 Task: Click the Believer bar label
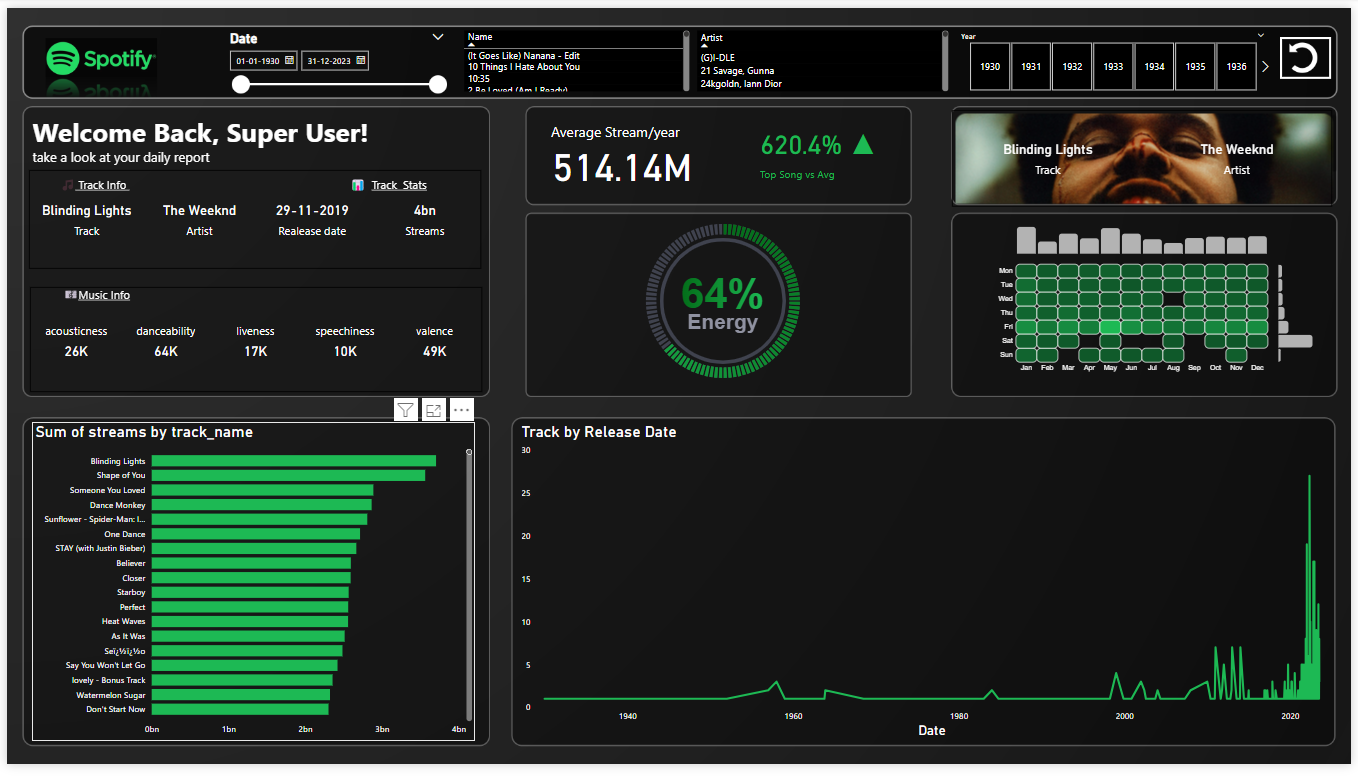coord(130,563)
